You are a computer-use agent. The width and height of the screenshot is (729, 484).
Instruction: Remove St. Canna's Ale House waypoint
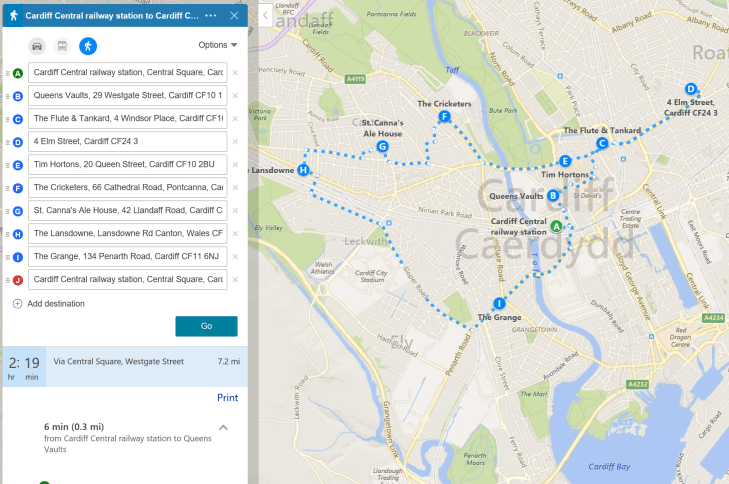(x=235, y=211)
